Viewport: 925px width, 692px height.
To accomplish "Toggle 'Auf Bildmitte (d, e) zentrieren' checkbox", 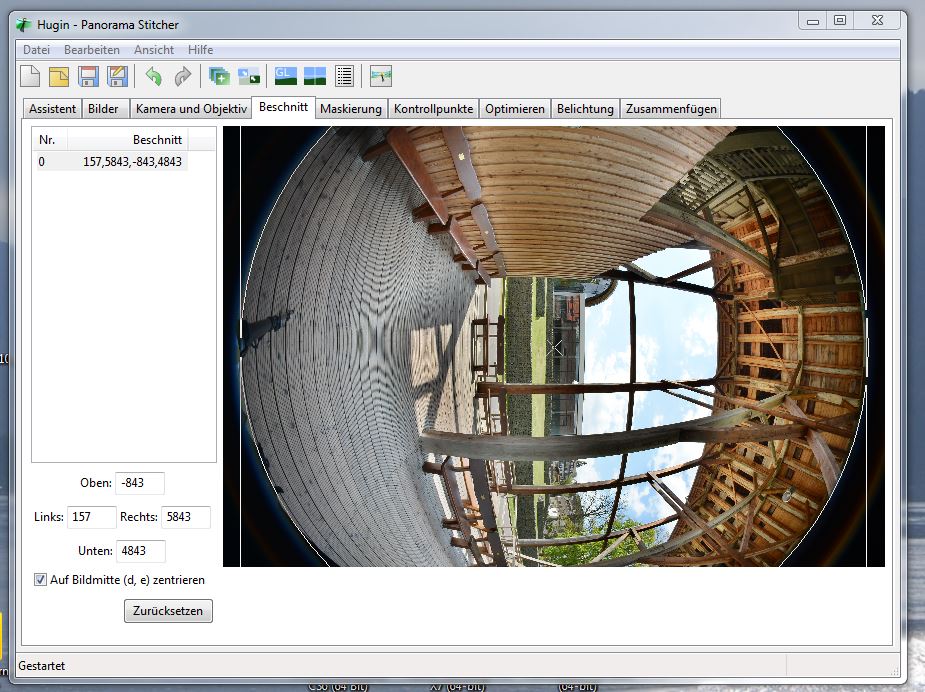I will (x=41, y=579).
